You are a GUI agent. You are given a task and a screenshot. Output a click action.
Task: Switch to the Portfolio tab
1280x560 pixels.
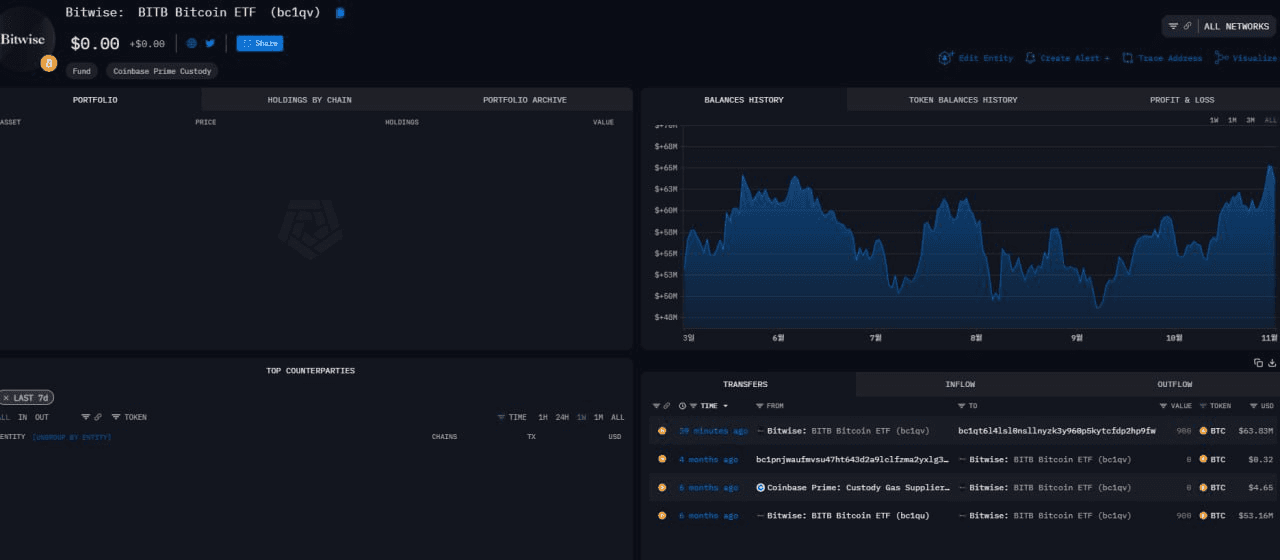tap(95, 100)
